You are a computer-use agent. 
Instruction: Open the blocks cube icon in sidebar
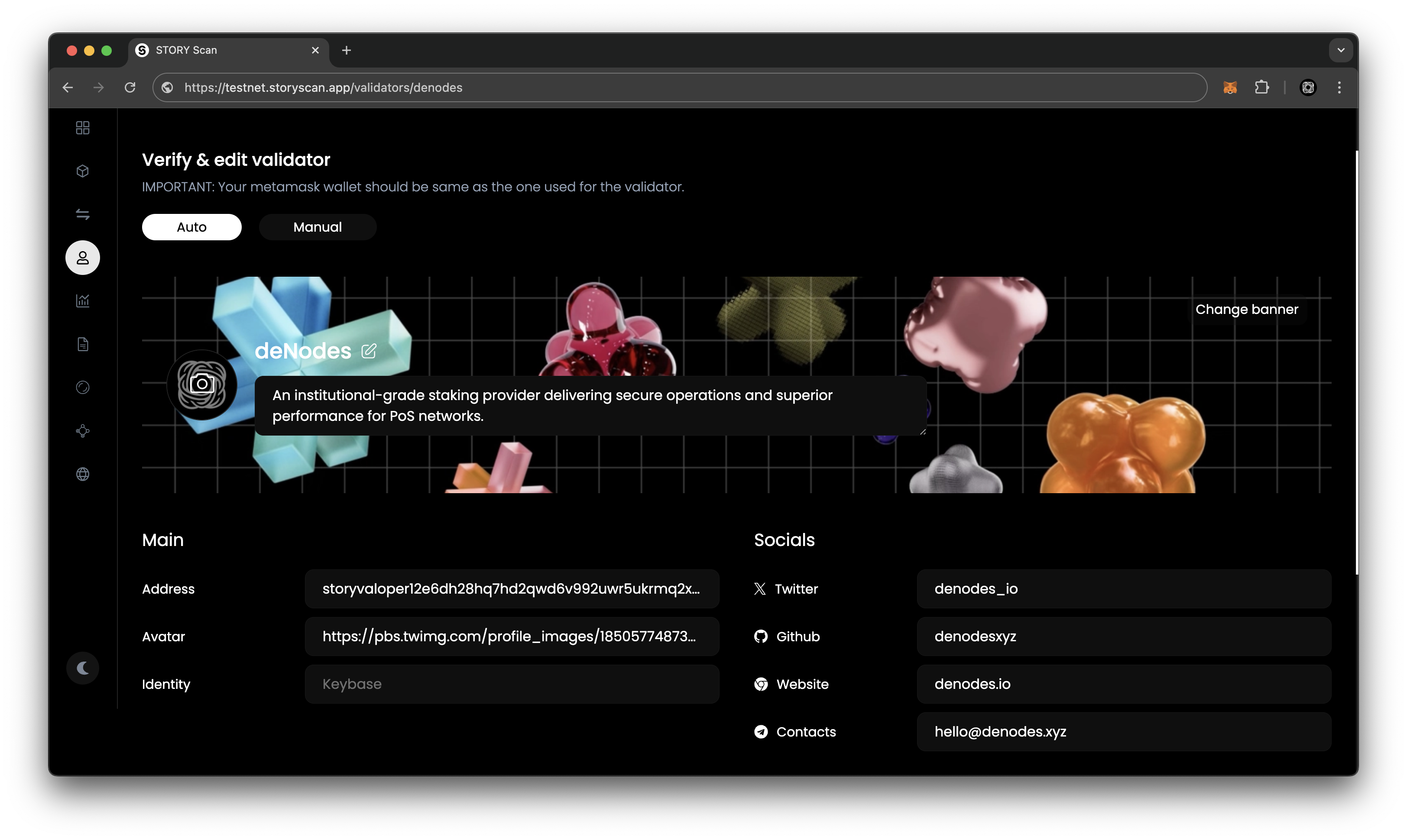point(83,171)
